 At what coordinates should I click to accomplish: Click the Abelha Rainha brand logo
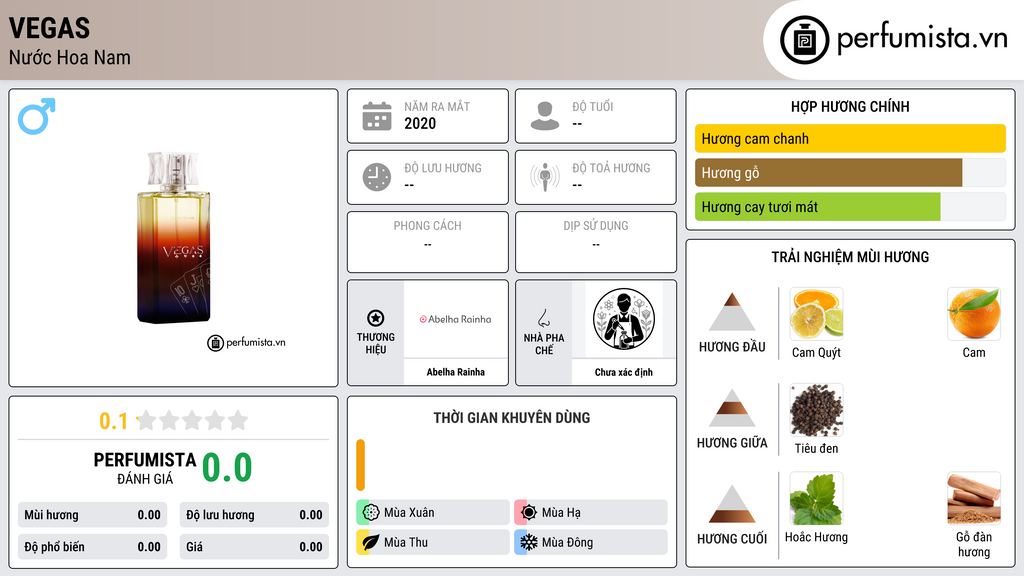[456, 319]
